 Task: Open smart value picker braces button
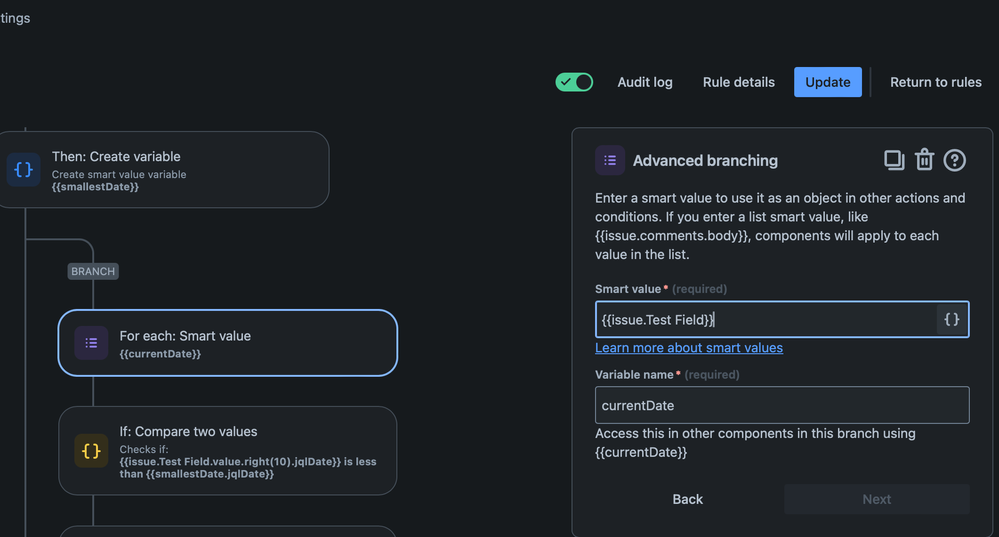pyautogui.click(x=952, y=319)
